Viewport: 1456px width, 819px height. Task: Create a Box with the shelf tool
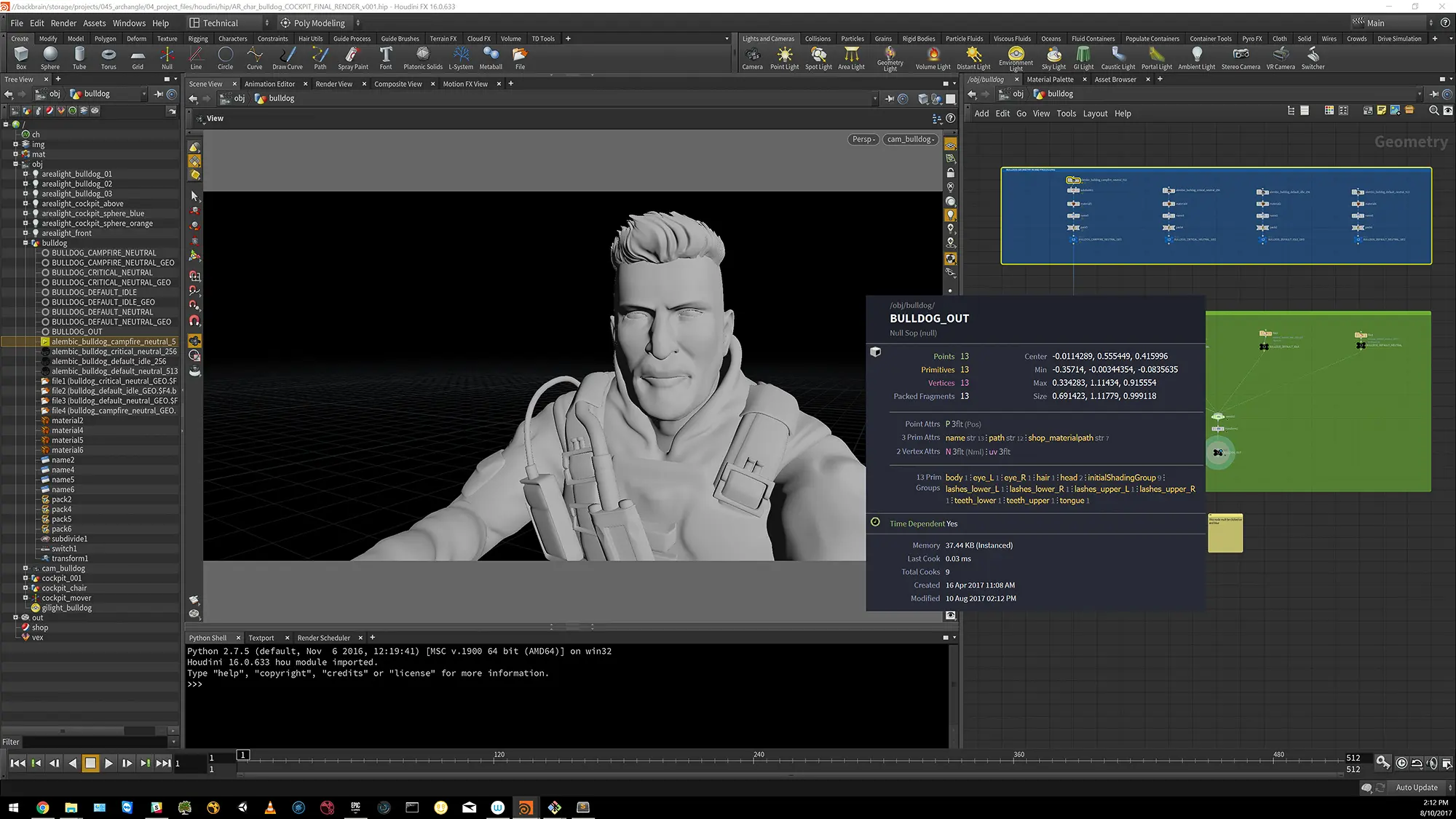(21, 58)
